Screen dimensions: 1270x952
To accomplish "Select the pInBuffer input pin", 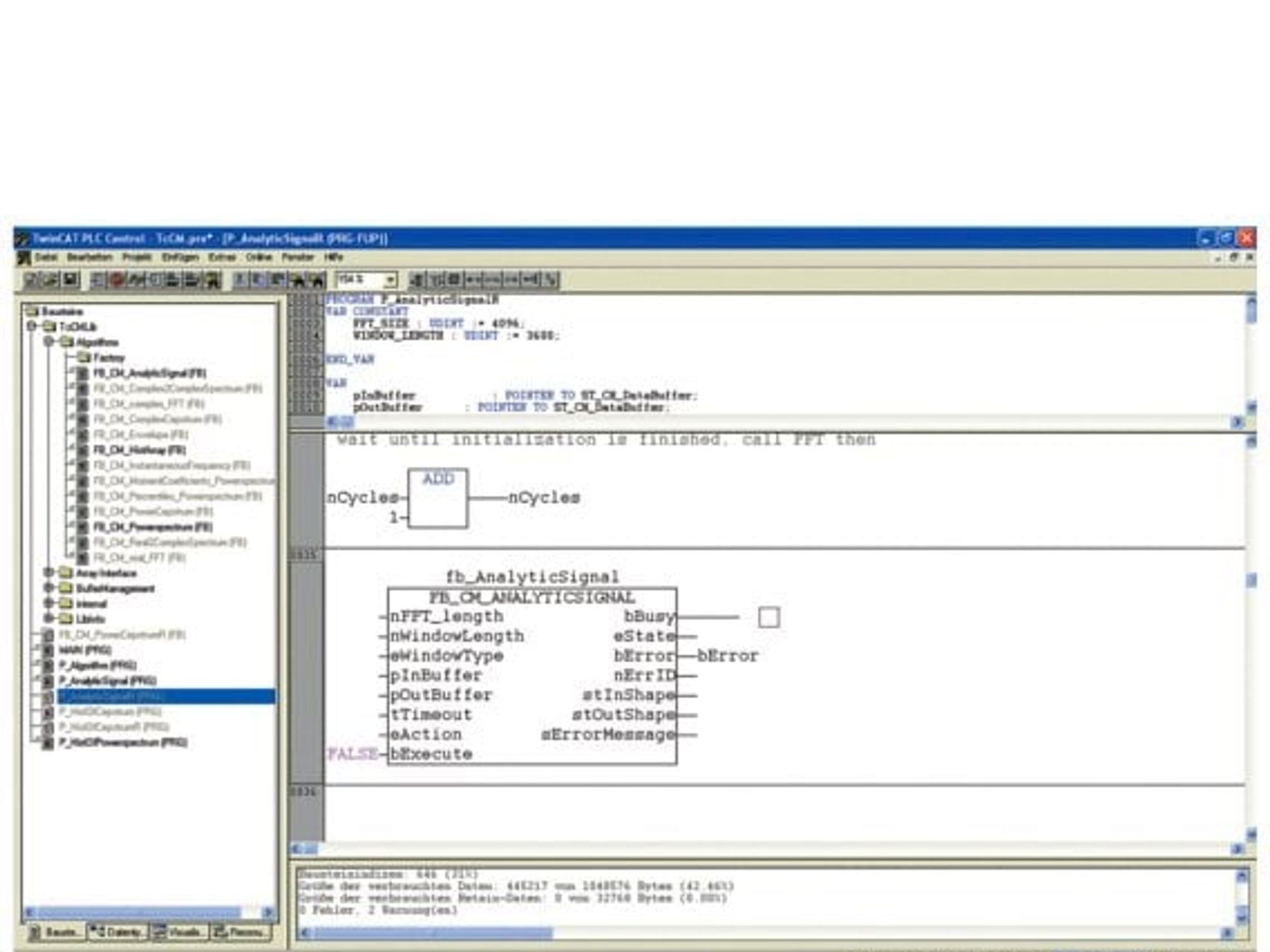I will click(x=436, y=675).
